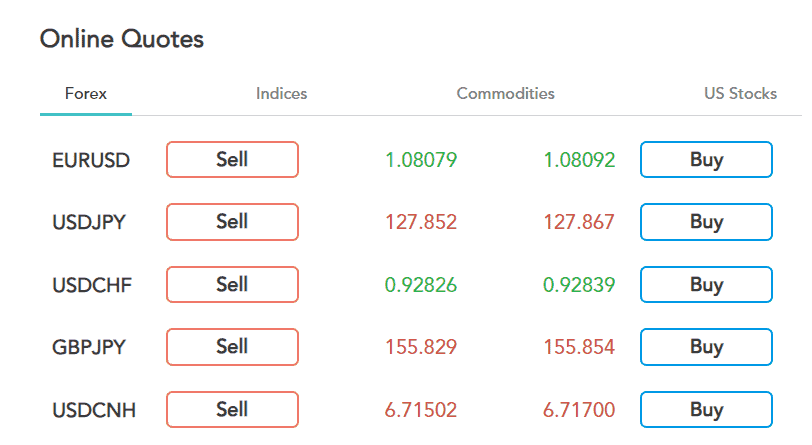Click the USDJPY ask price 127.867

[x=579, y=222]
